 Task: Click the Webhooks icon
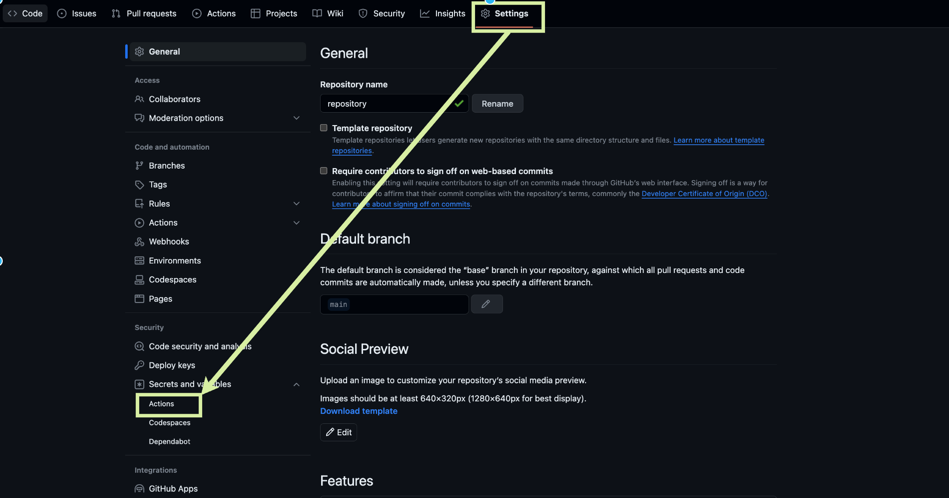pos(139,241)
